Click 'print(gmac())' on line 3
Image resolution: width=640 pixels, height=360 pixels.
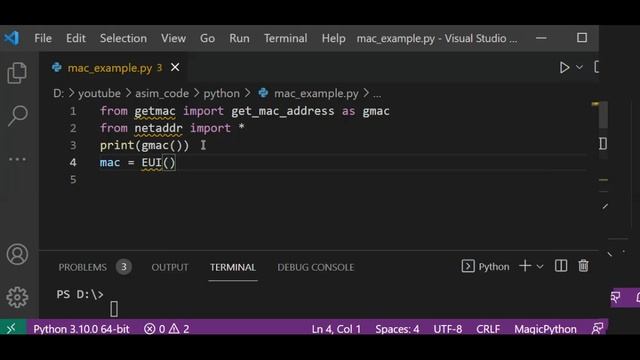[144, 145]
